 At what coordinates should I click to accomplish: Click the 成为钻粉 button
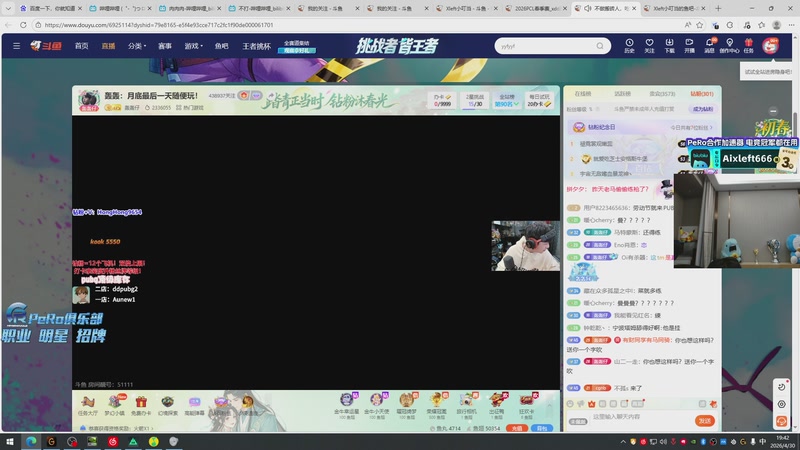703,109
